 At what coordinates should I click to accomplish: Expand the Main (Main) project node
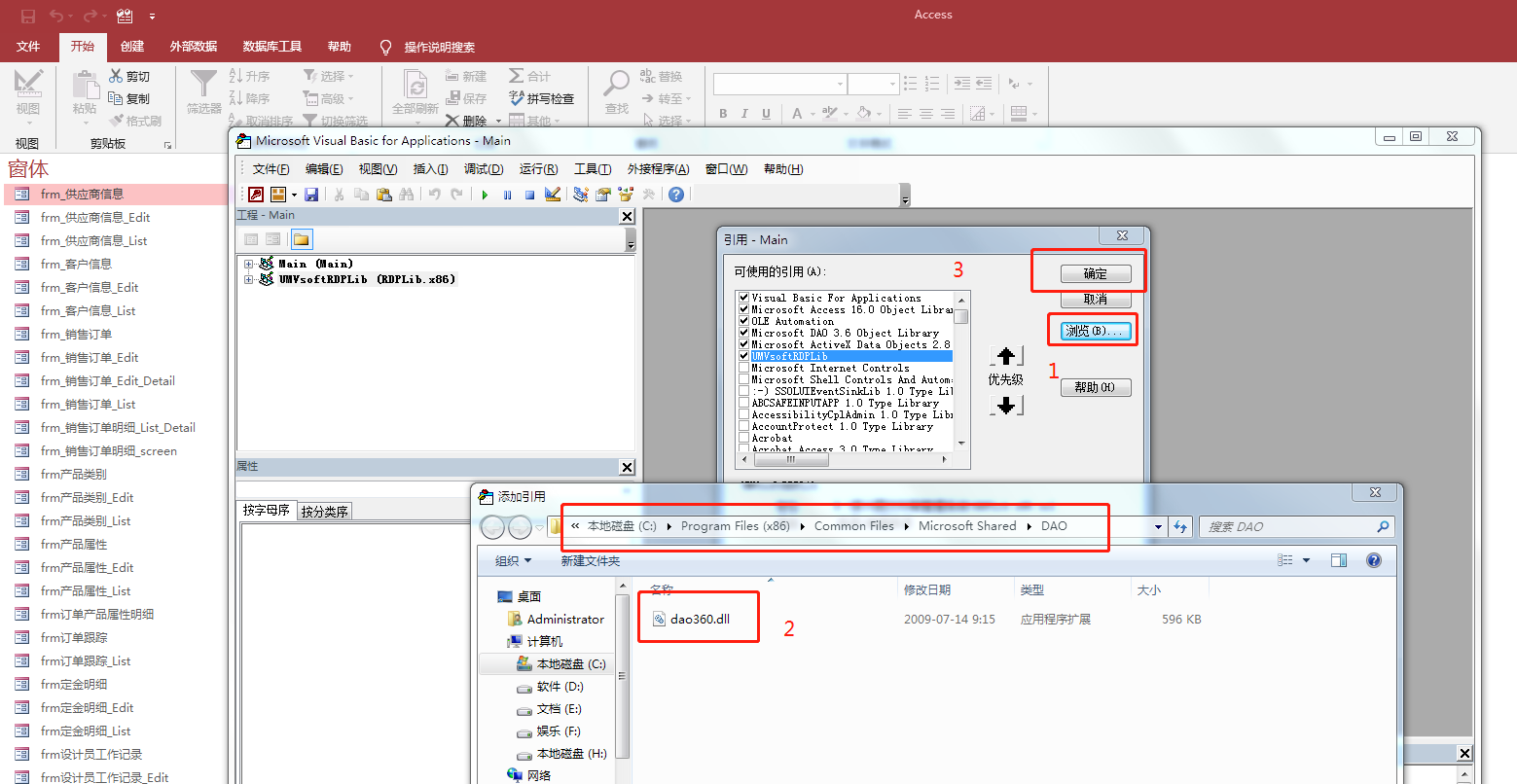click(x=249, y=264)
